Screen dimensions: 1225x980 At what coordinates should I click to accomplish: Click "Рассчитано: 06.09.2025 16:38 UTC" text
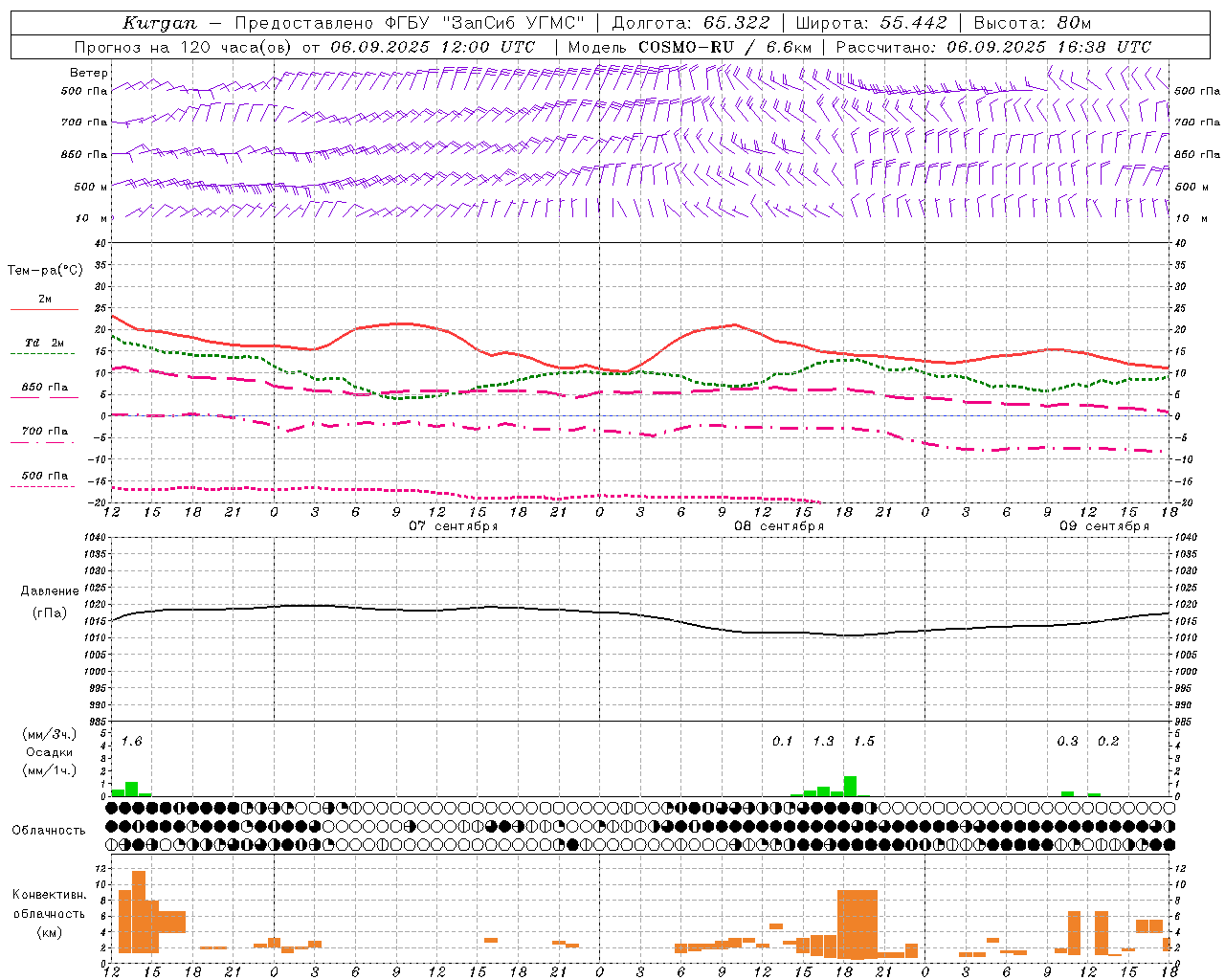point(993,47)
